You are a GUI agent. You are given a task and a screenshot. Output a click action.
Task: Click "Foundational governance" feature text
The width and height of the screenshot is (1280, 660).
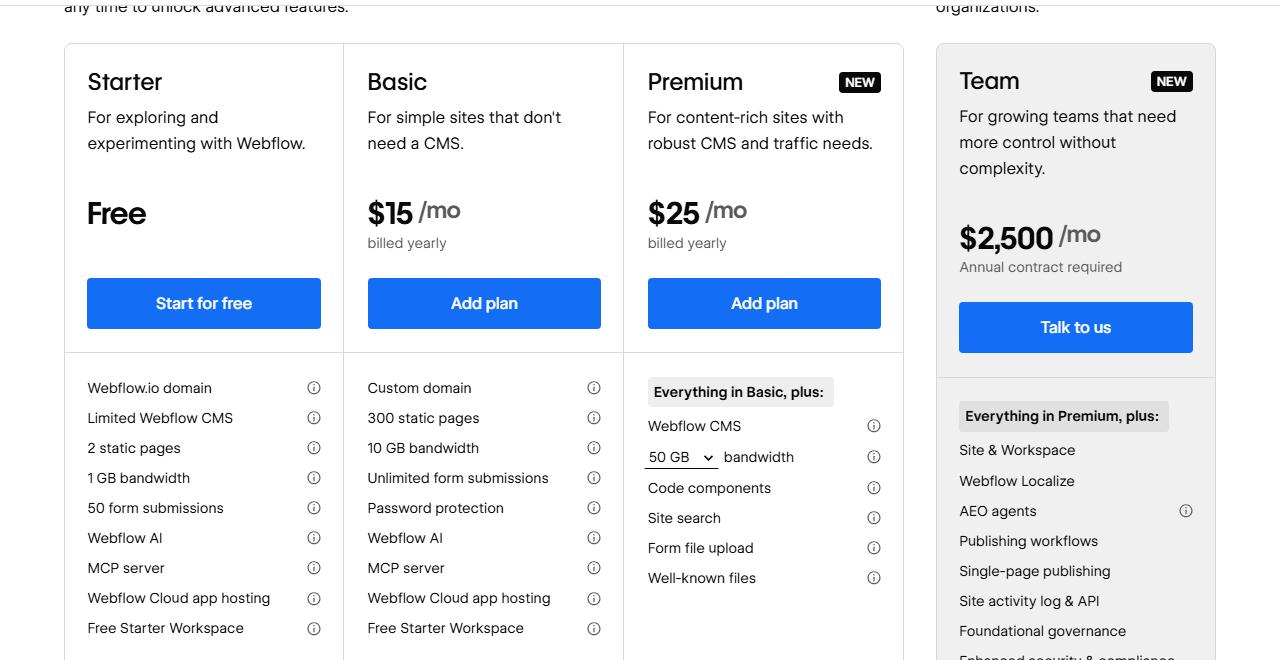click(x=1043, y=631)
